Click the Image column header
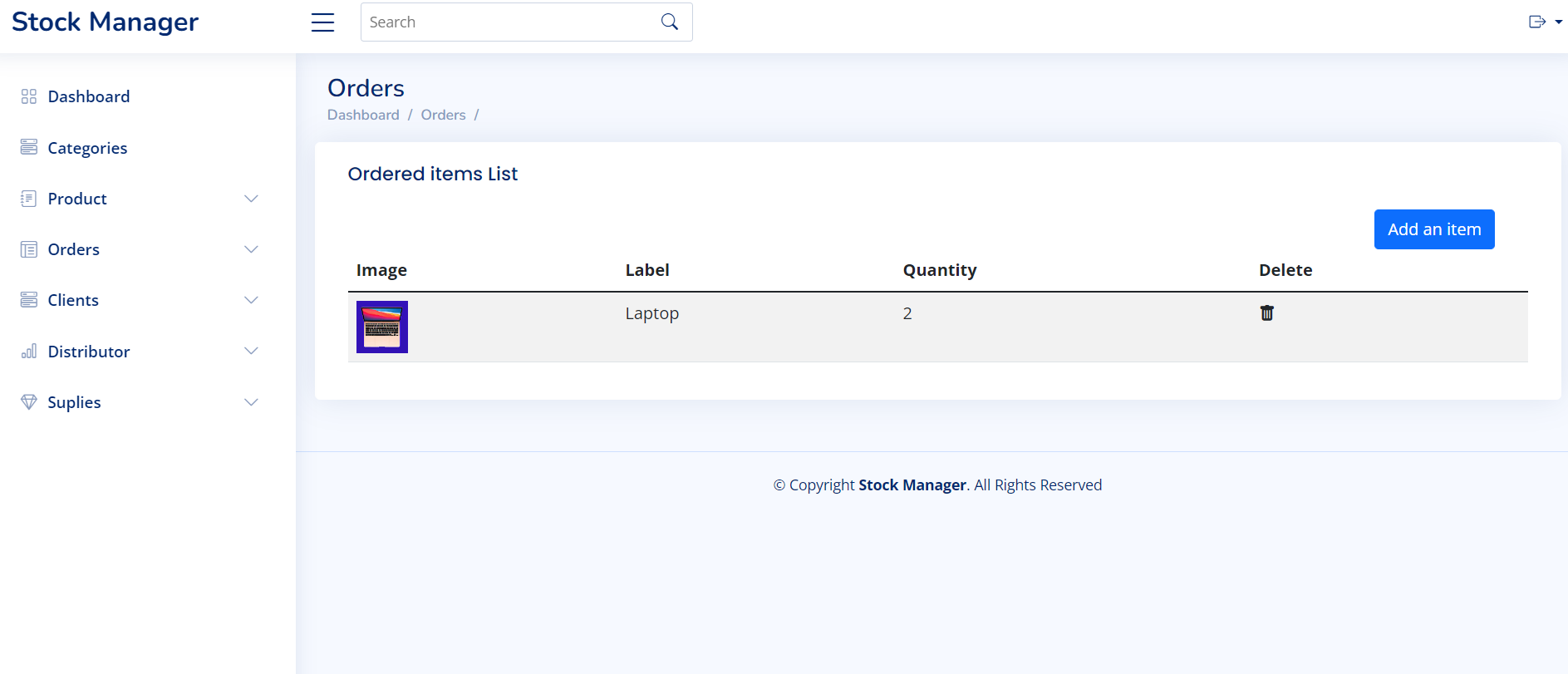This screenshot has width=1568, height=674. click(381, 270)
